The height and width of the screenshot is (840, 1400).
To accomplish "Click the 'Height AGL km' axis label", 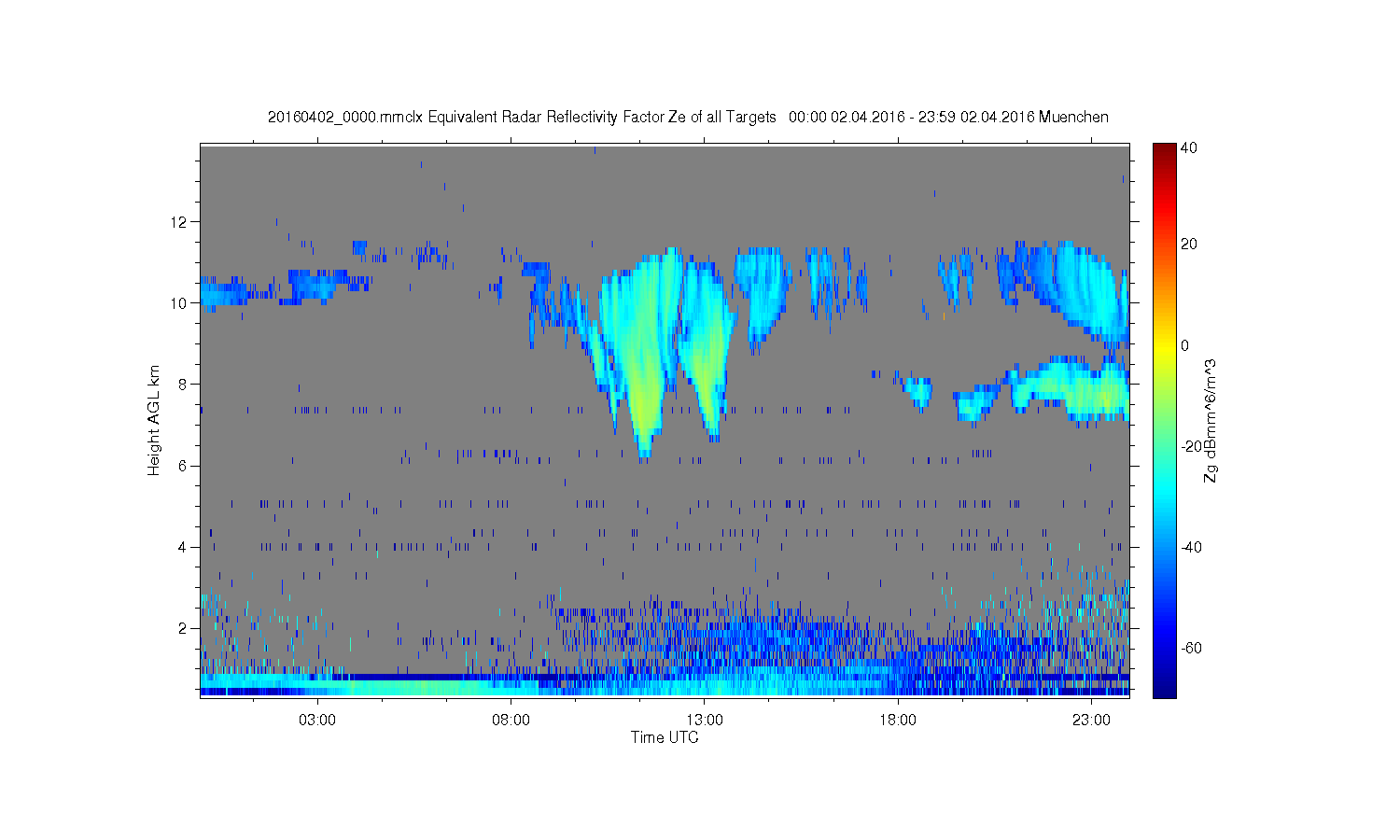I will (154, 420).
